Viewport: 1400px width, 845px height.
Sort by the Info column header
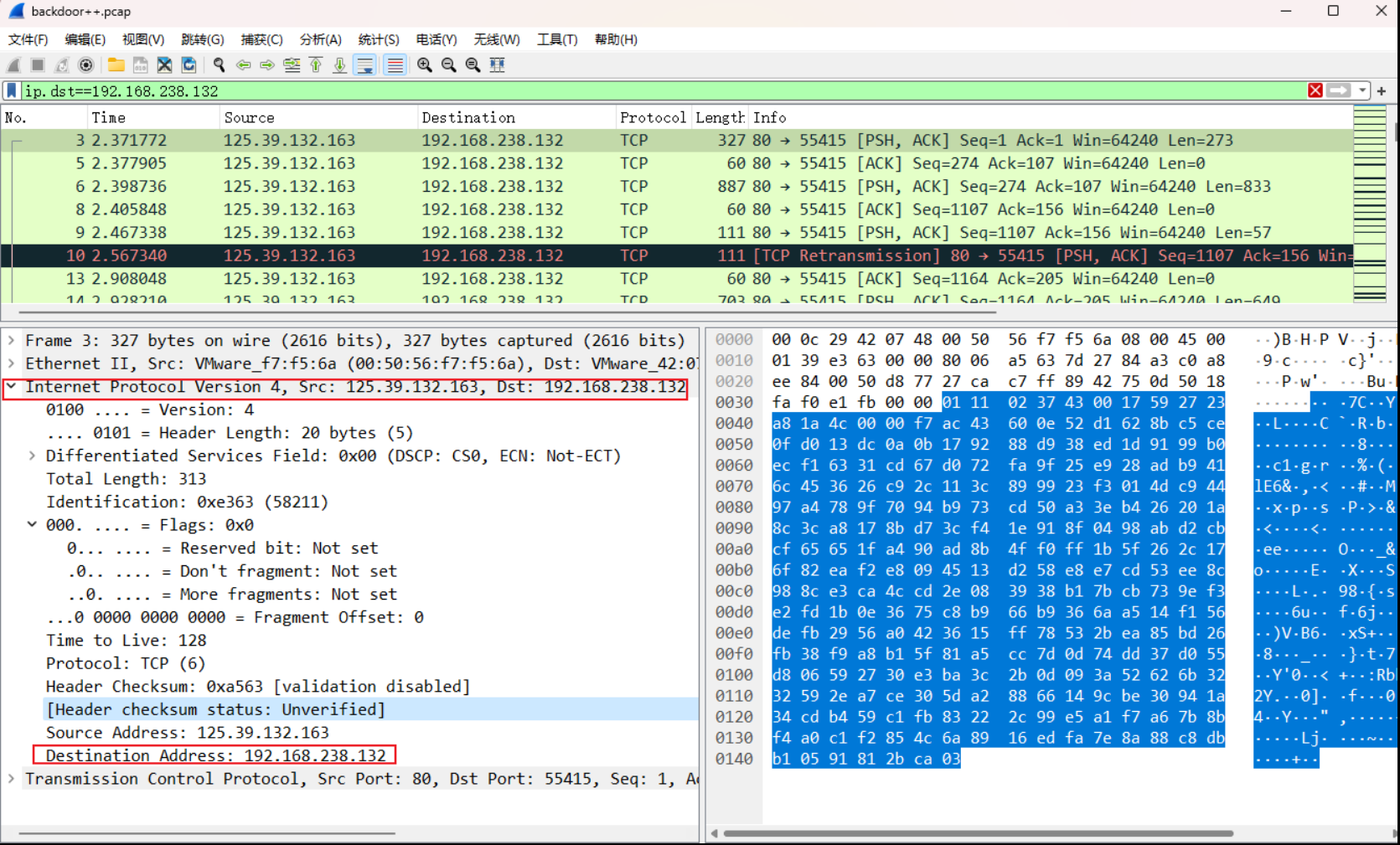tap(1050, 117)
